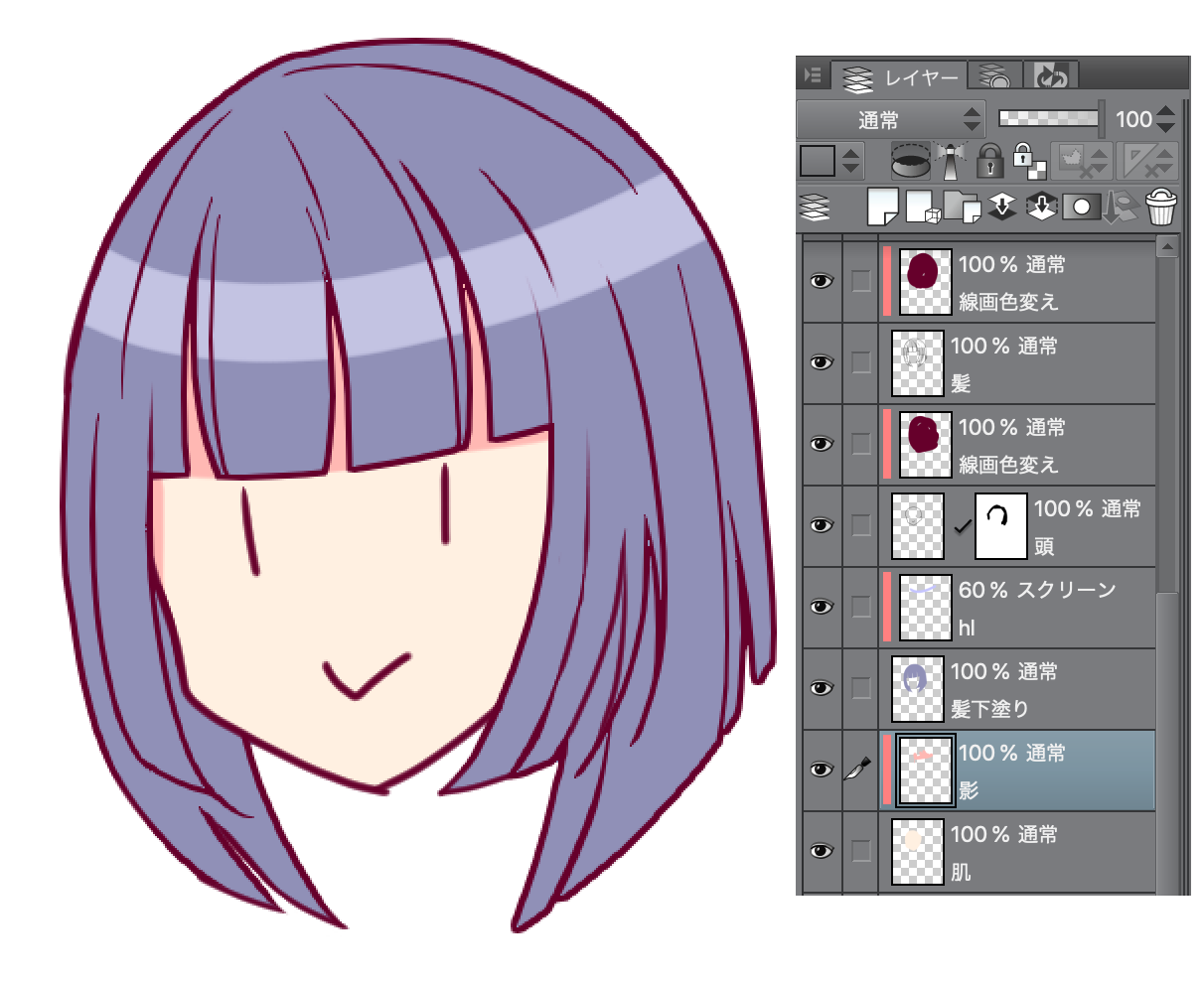The width and height of the screenshot is (1204, 983).
Task: Switch to the tab with circular arrows icon
Action: pos(1051,75)
